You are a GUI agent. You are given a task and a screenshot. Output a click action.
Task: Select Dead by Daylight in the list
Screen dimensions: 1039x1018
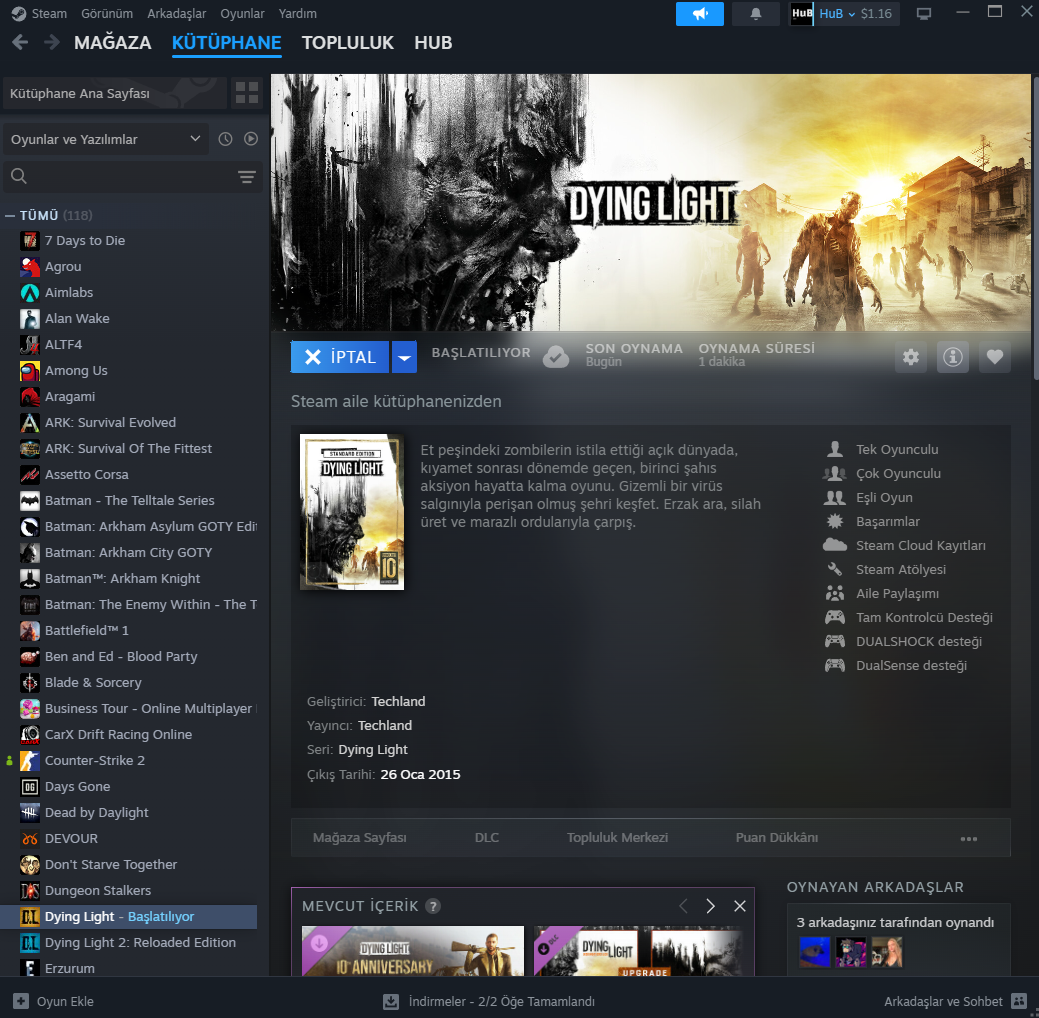point(129,813)
